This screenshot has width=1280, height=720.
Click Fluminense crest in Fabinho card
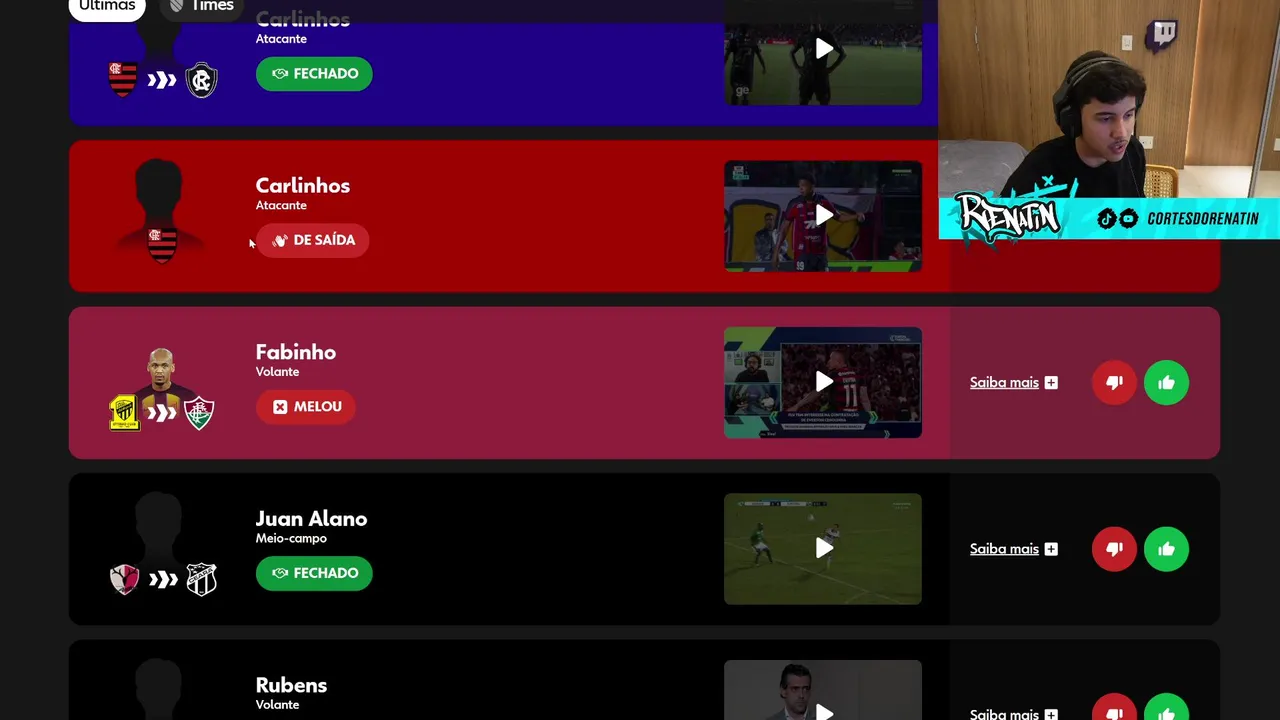(199, 412)
